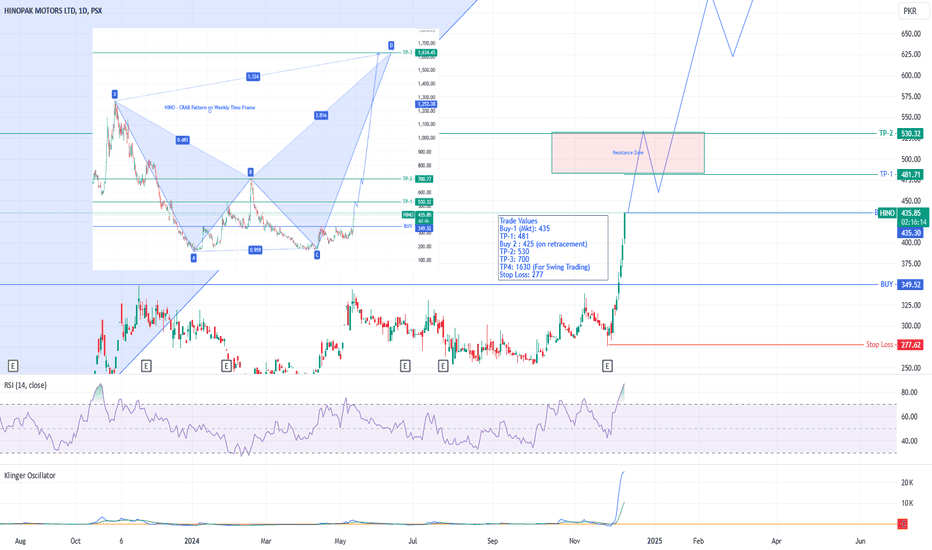This screenshot has width=932, height=550.
Task: Click the HINOPAK MOTORS LTD, 1D, PSX title
Action: click(53, 11)
